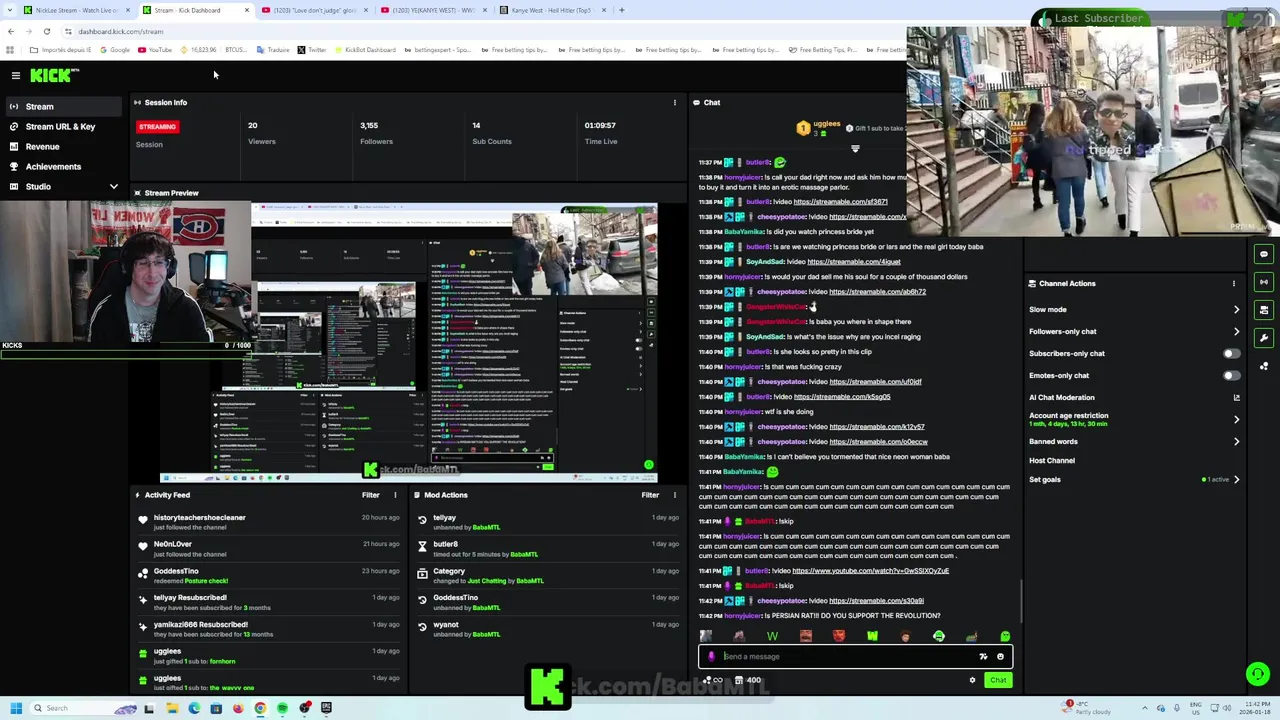Image resolution: width=1280 pixels, height=720 pixels.
Task: Open the KickBot Dashboard bookmark
Action: coord(364,50)
